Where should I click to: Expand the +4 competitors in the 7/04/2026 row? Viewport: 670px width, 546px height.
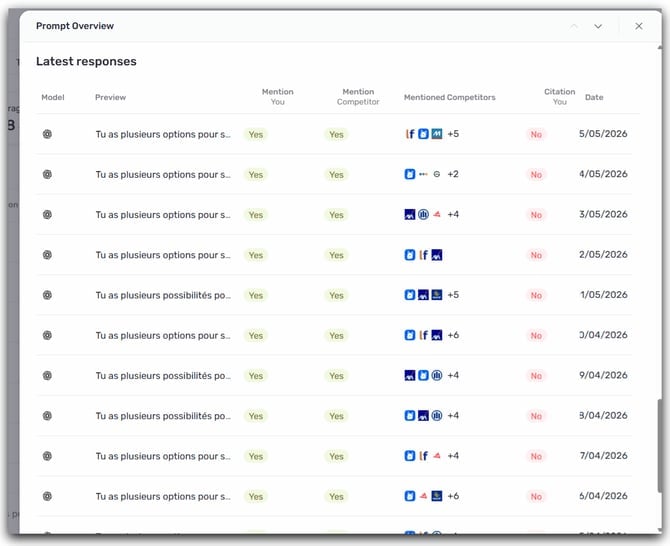coord(453,456)
